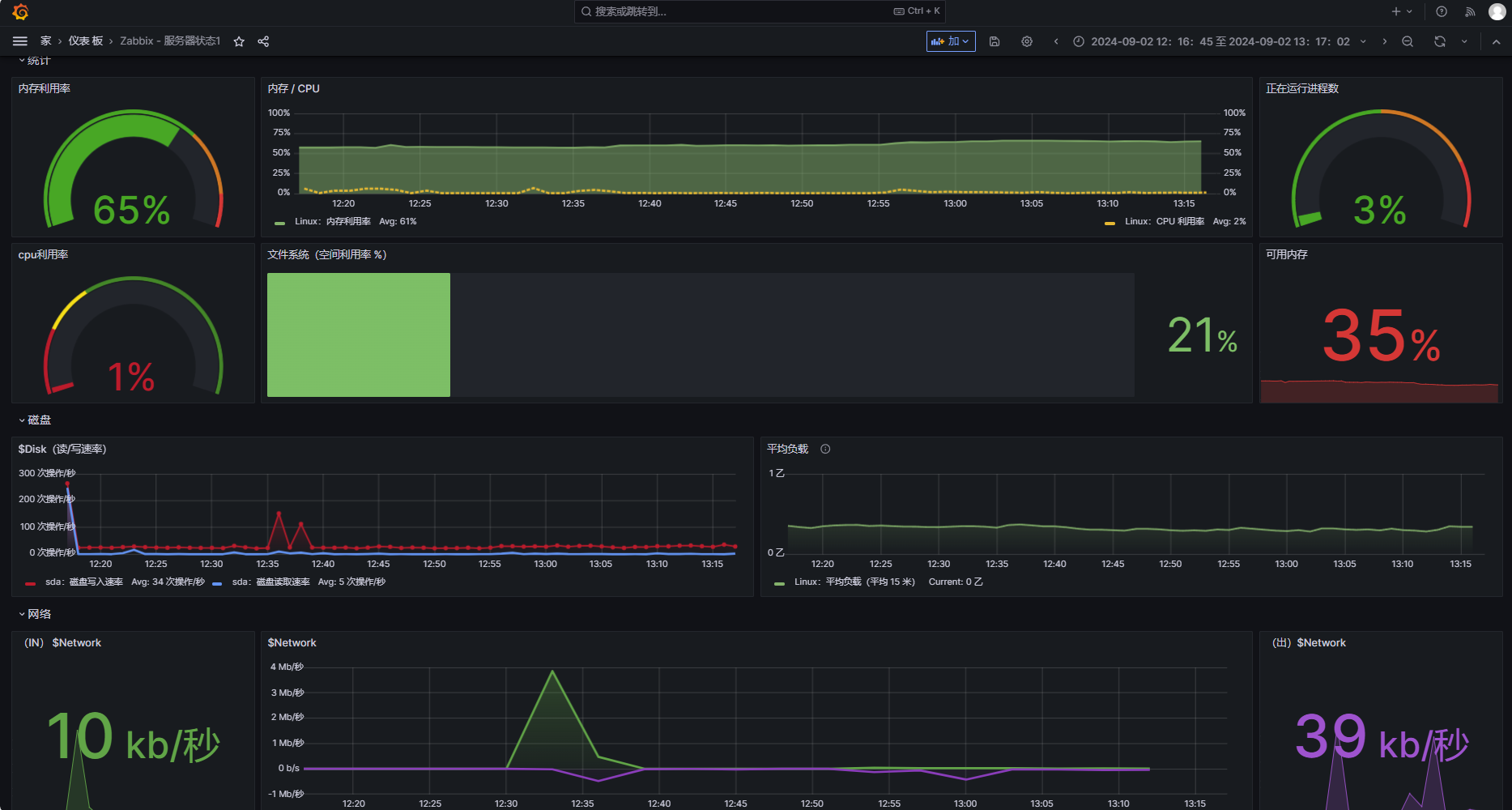Viewport: 1512px width, 810px height.
Task: Collapse the 统计 row section
Action: click(x=34, y=60)
